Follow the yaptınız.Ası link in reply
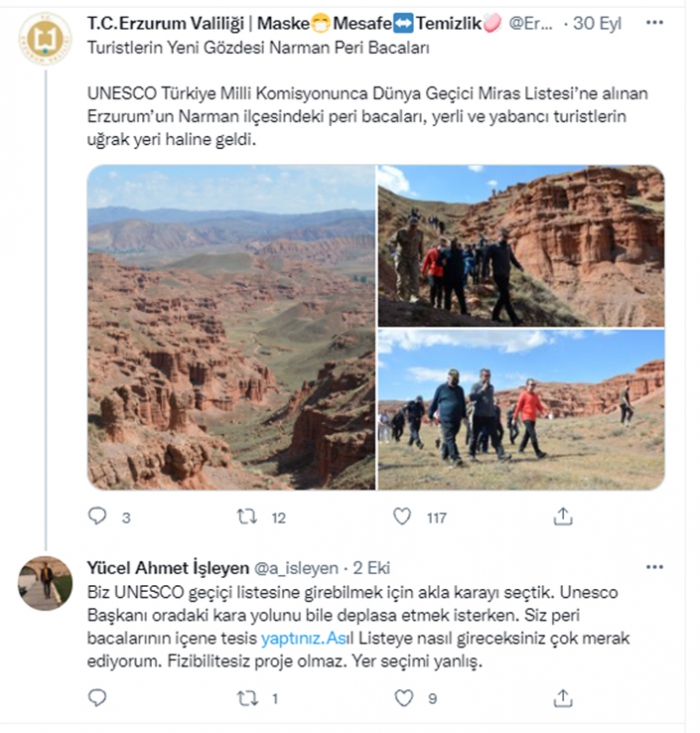The image size is (700, 733). (307, 638)
